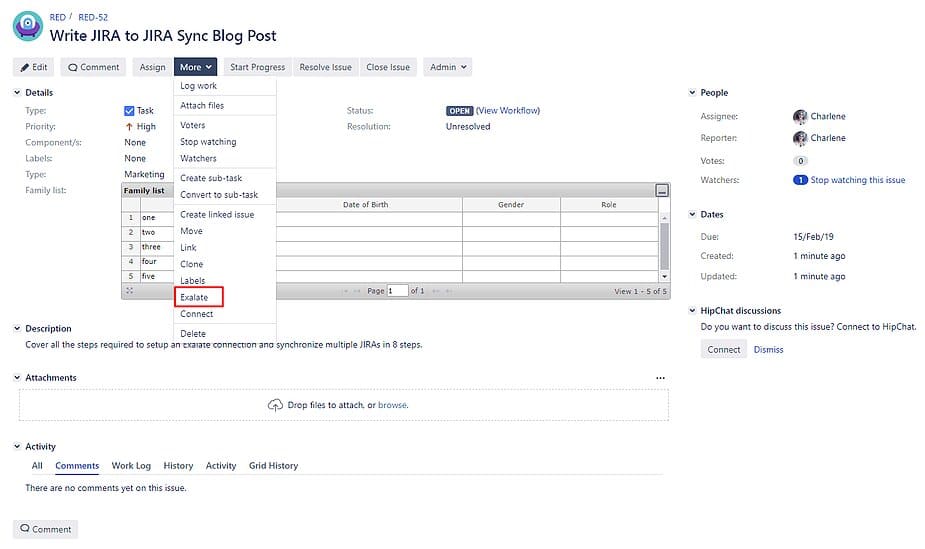Switch to the History tab

178,466
